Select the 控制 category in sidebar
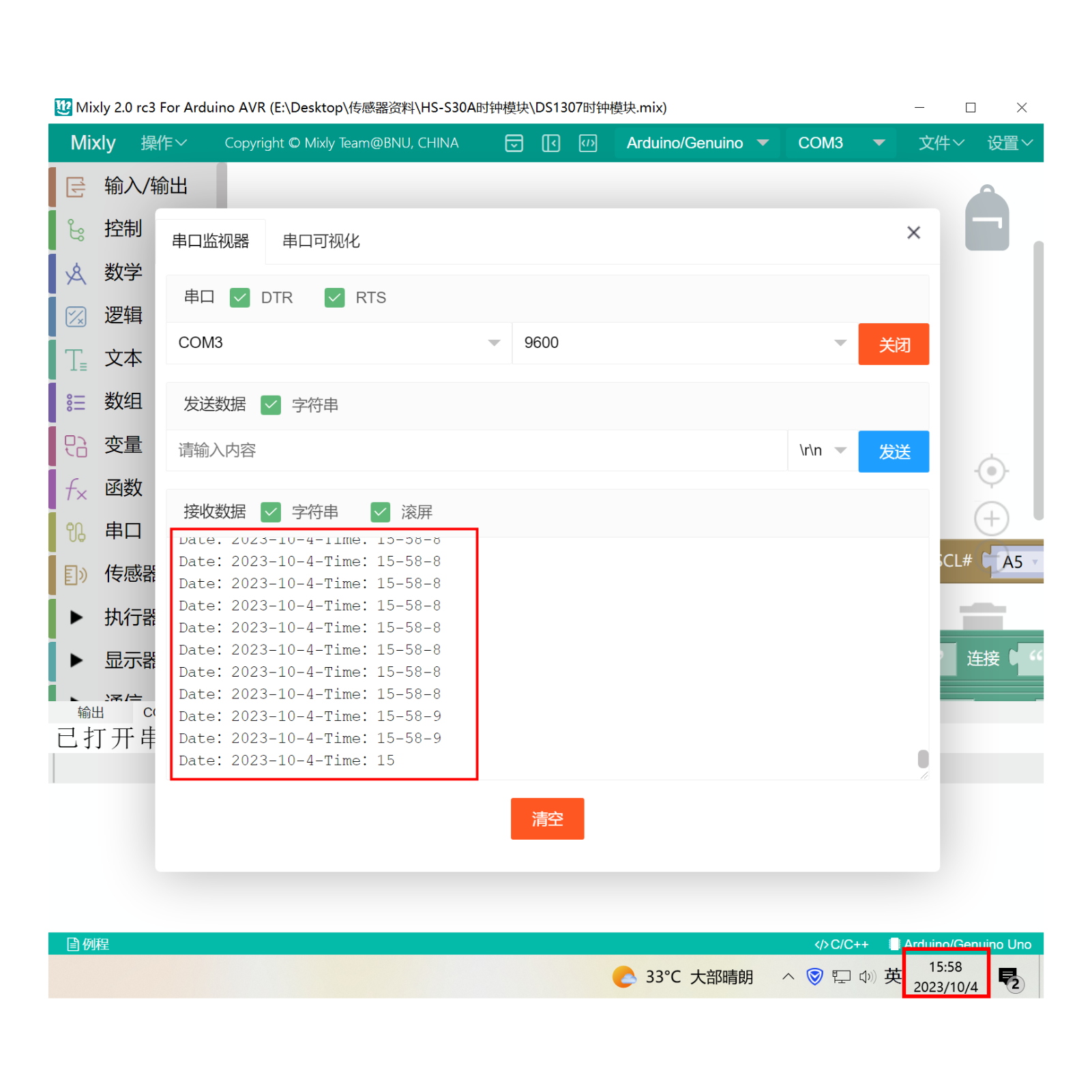This screenshot has height=1092, width=1092. [124, 229]
